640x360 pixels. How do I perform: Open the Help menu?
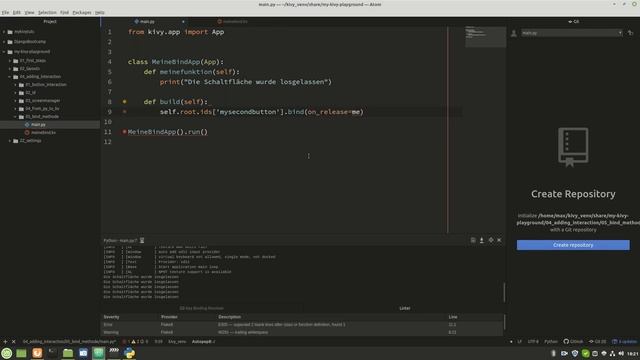[100, 13]
